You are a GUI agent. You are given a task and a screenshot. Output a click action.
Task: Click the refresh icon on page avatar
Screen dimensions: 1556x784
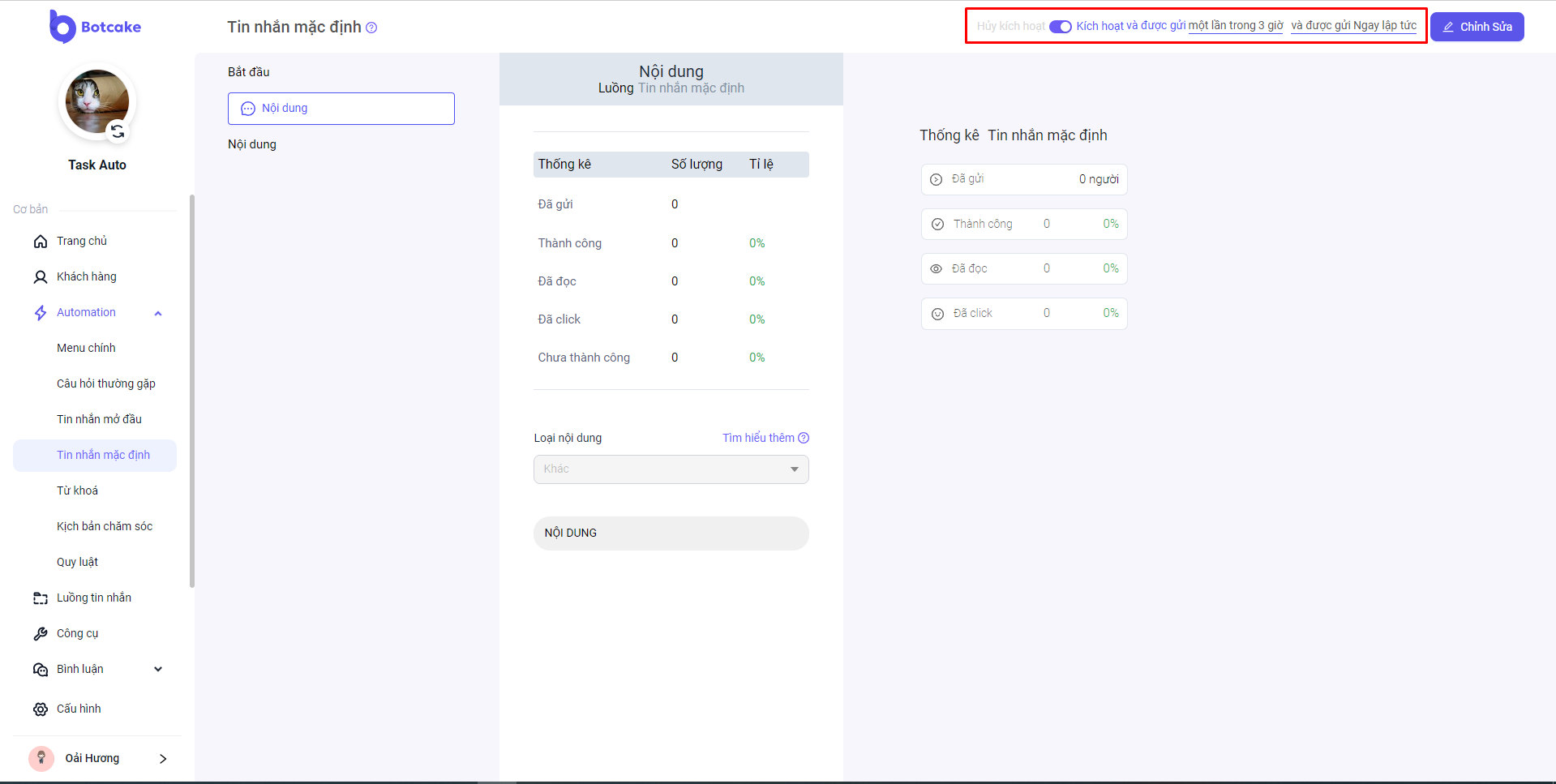118,131
